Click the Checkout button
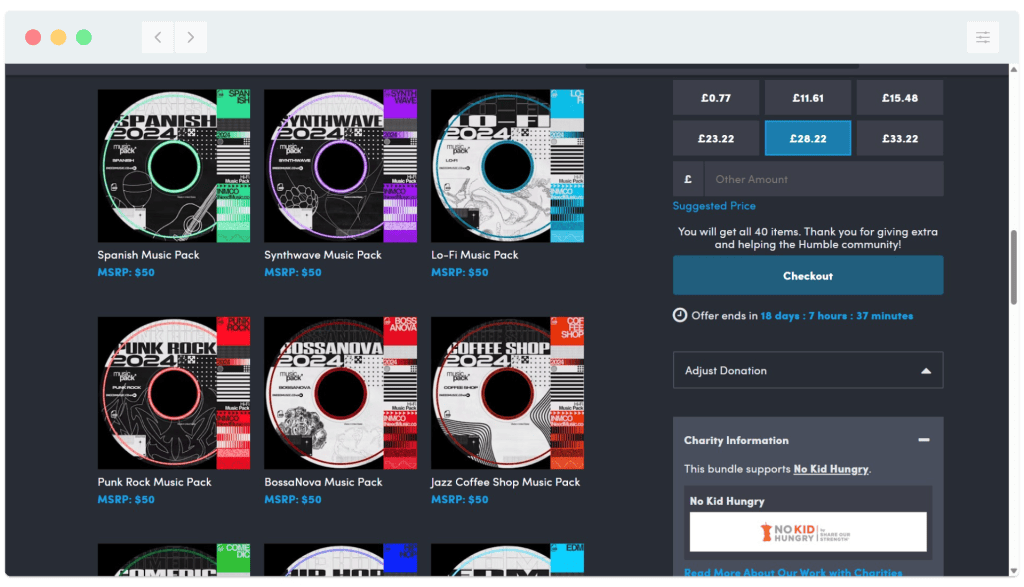The image size is (1024, 587). point(808,274)
